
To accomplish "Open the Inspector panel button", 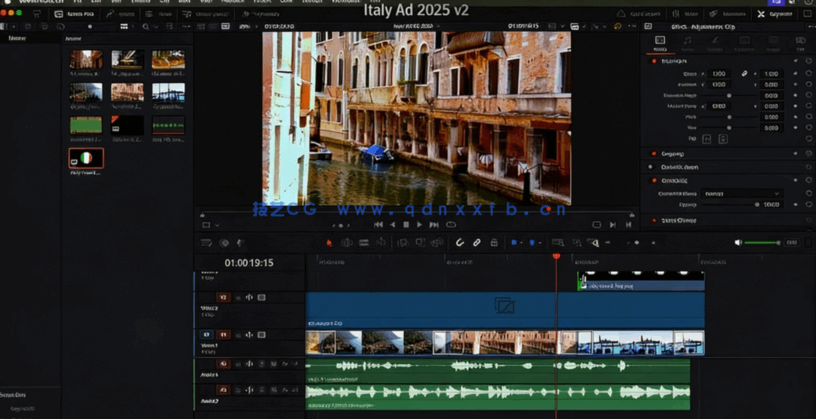I will click(776, 14).
